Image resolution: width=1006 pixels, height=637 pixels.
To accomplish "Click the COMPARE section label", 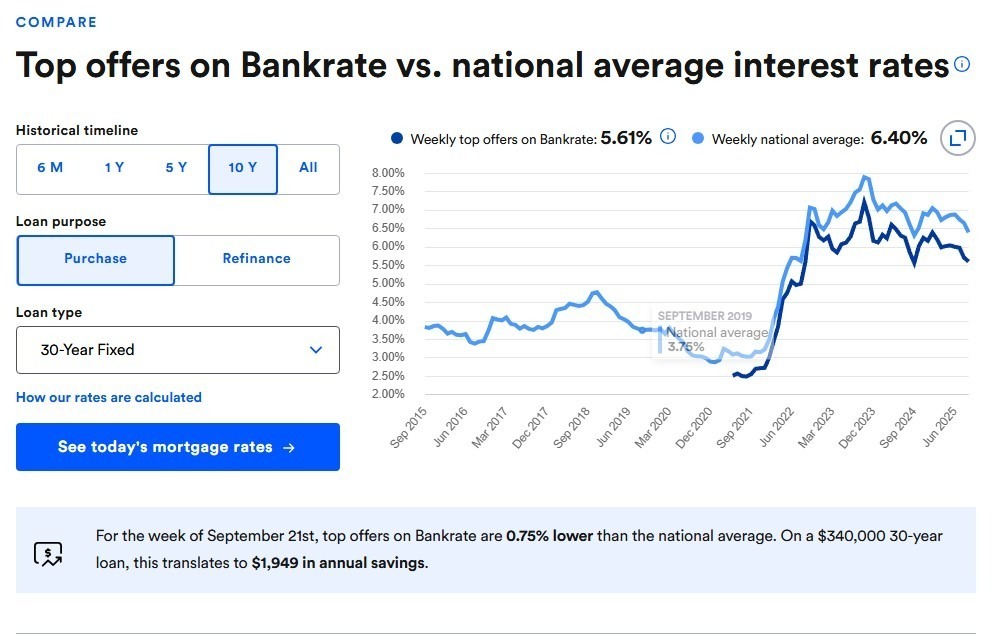I will [56, 22].
